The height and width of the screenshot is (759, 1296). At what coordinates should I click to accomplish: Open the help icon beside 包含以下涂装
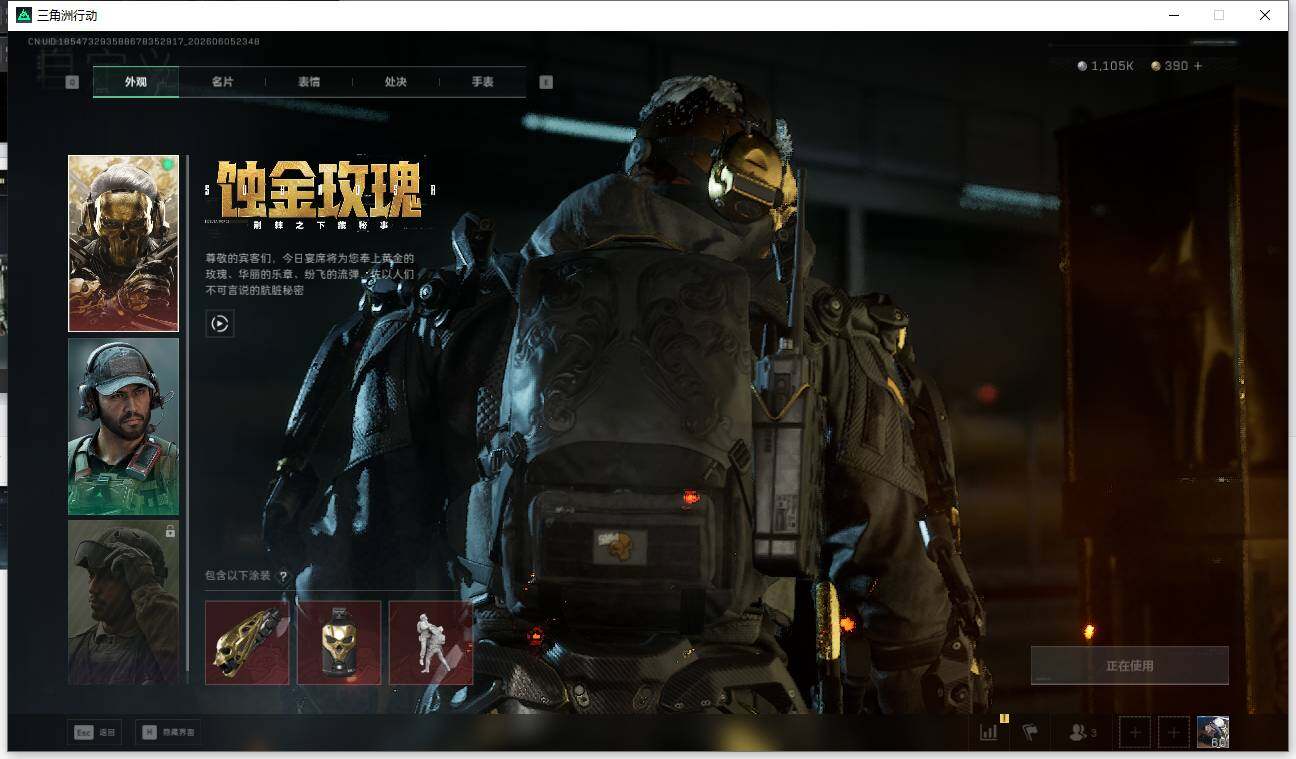coord(283,576)
